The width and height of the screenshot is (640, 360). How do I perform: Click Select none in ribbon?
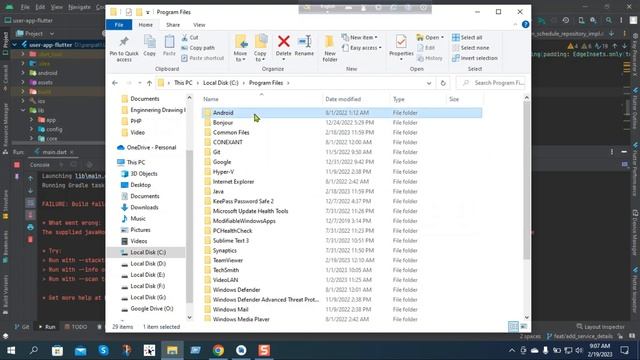pyautogui.click(x=471, y=48)
